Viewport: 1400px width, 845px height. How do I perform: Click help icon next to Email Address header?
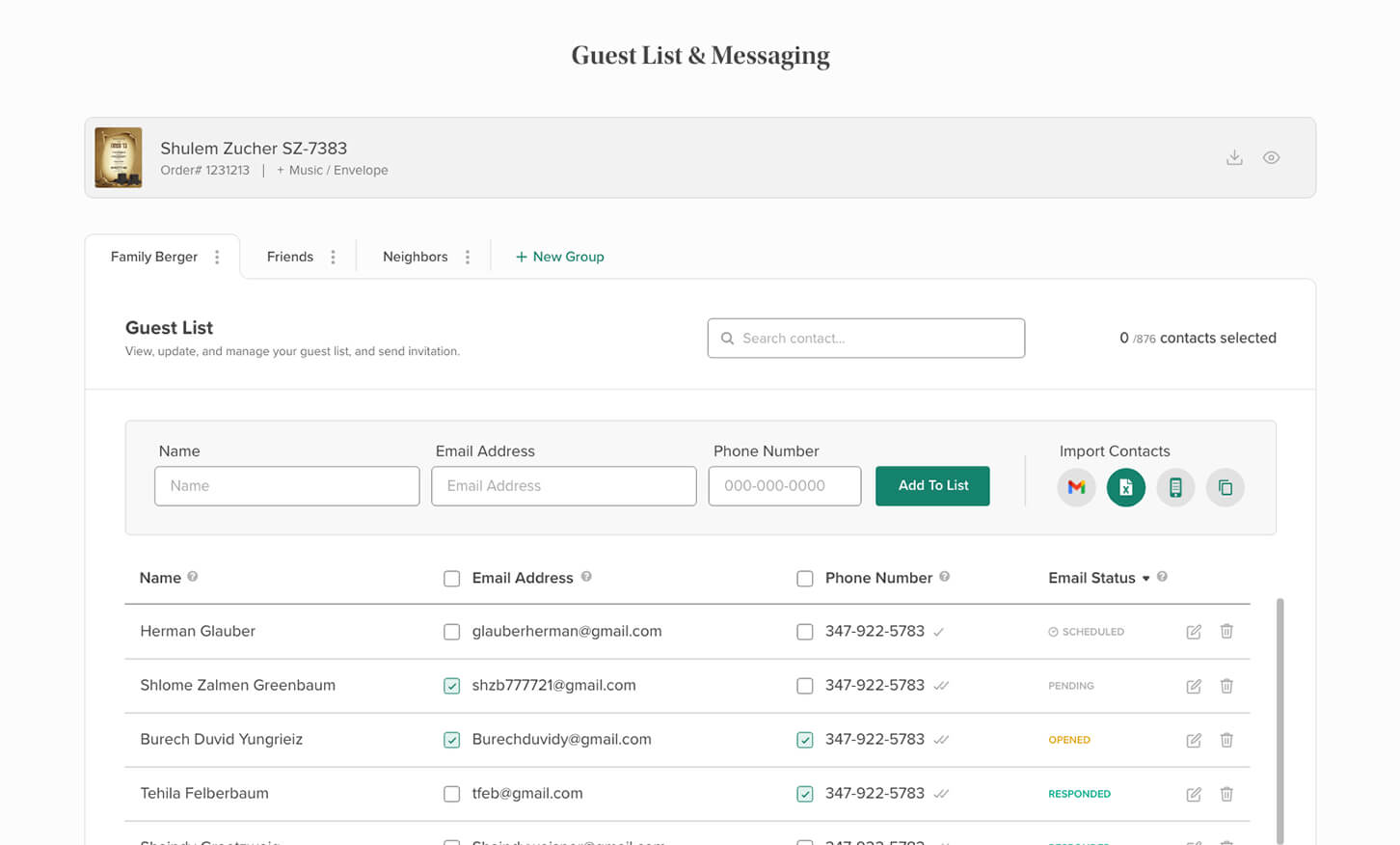[586, 577]
